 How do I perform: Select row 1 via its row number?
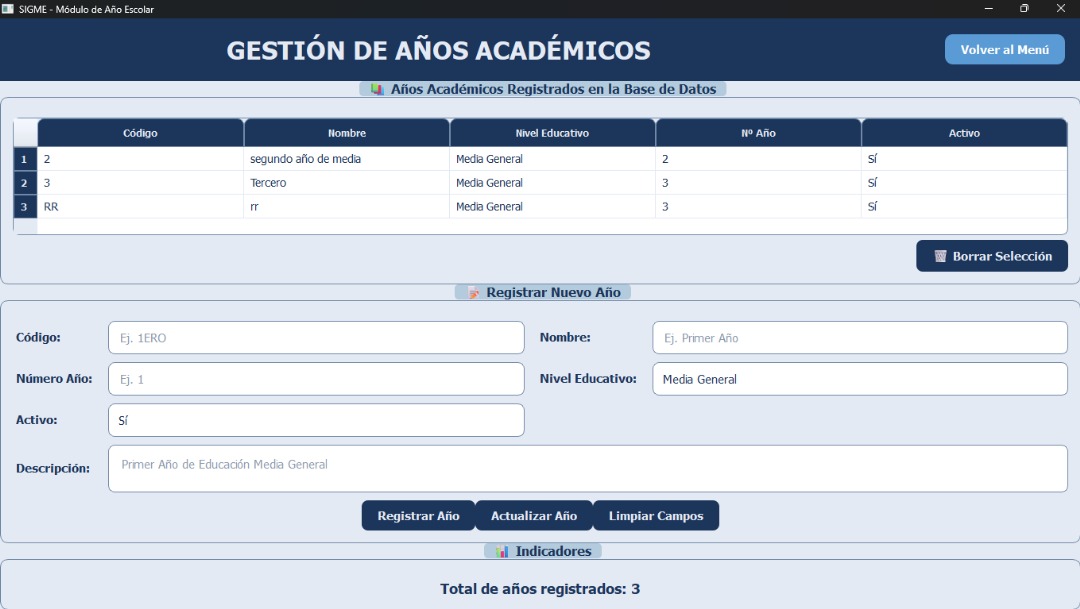[25, 159]
